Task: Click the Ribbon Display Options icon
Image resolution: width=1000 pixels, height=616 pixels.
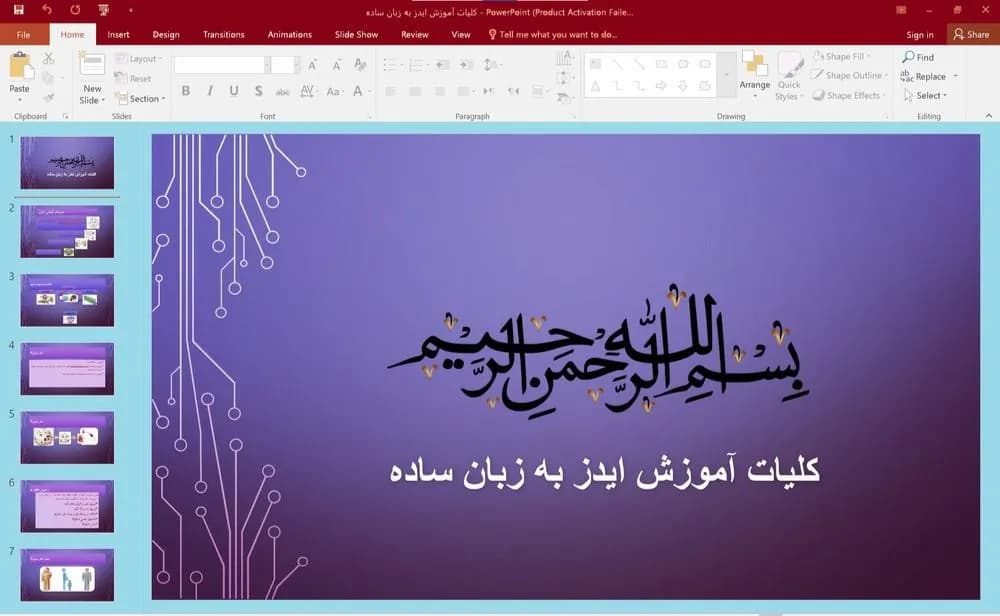Action: [x=901, y=10]
